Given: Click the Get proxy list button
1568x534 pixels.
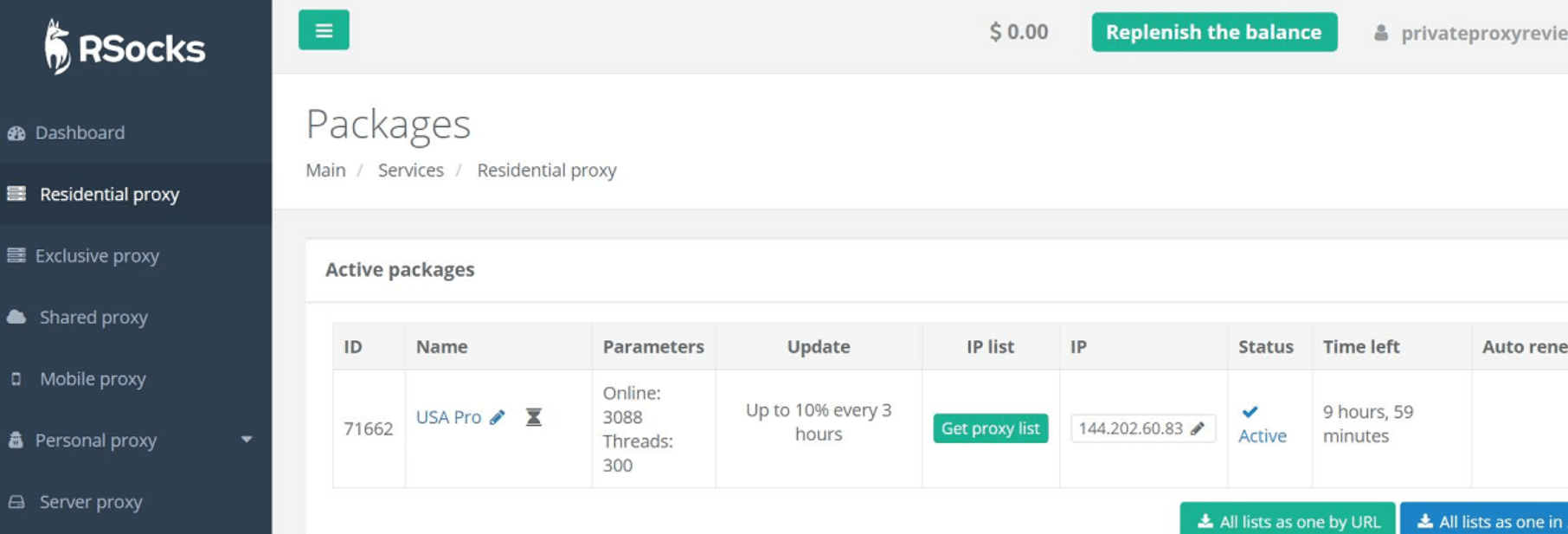Looking at the screenshot, I should click(x=990, y=428).
